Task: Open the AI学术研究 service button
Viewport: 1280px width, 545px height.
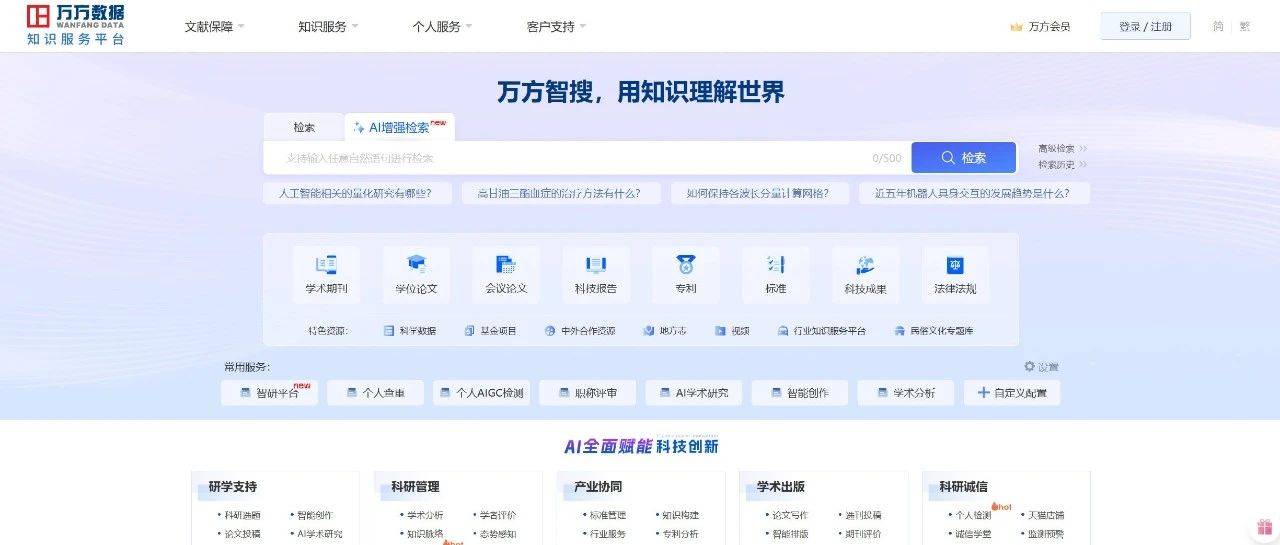Action: (693, 393)
